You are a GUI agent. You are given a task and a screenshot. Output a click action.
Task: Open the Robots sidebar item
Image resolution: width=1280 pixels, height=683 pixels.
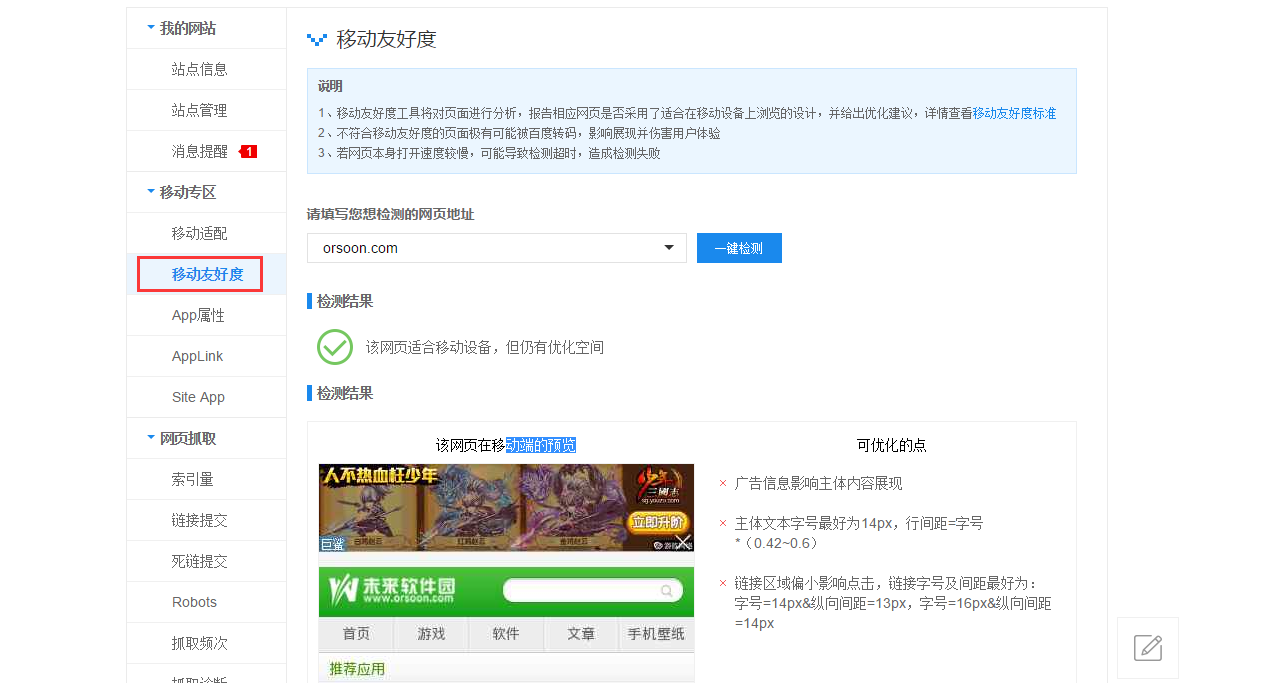coord(194,602)
